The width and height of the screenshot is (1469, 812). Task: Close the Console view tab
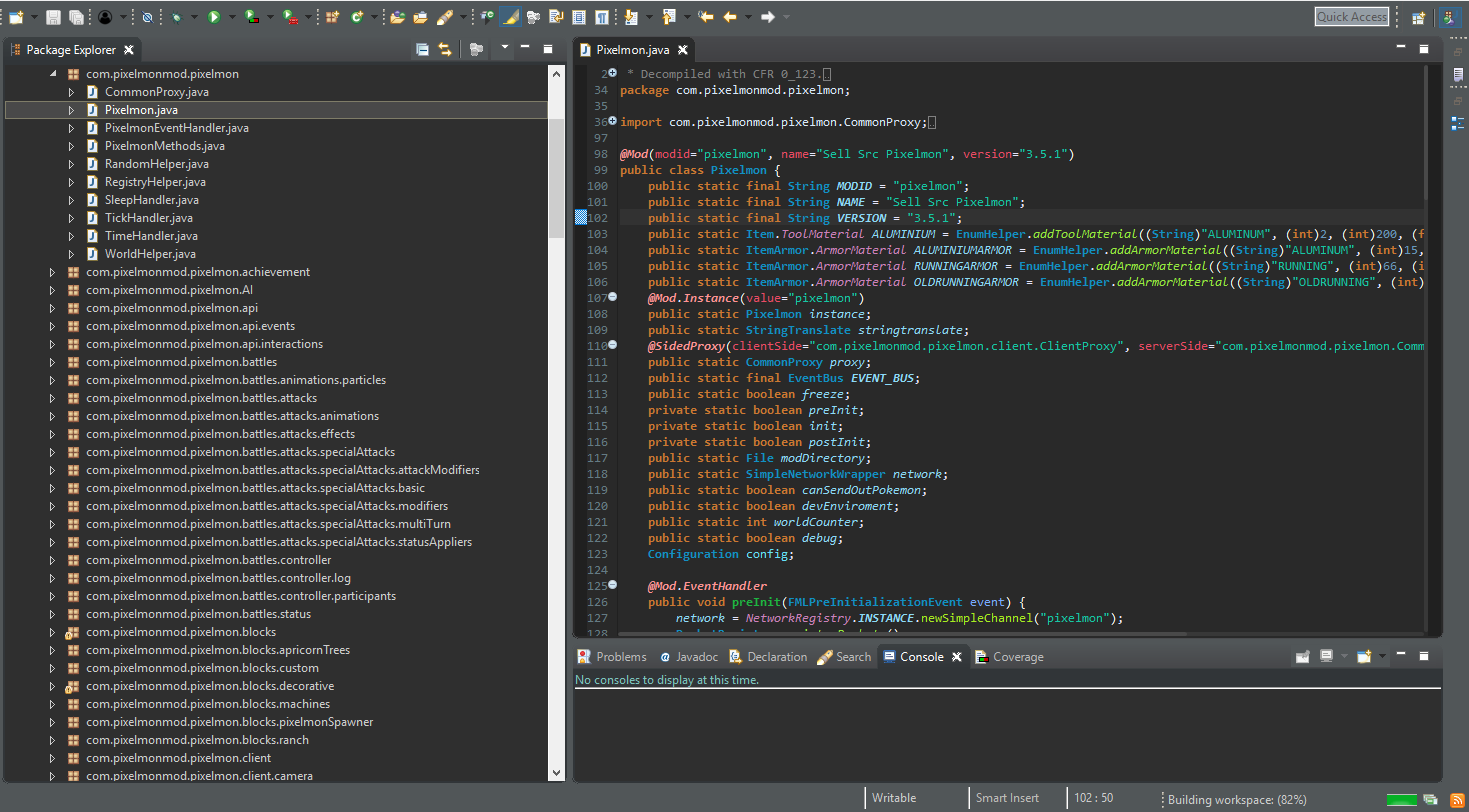pyautogui.click(x=956, y=657)
